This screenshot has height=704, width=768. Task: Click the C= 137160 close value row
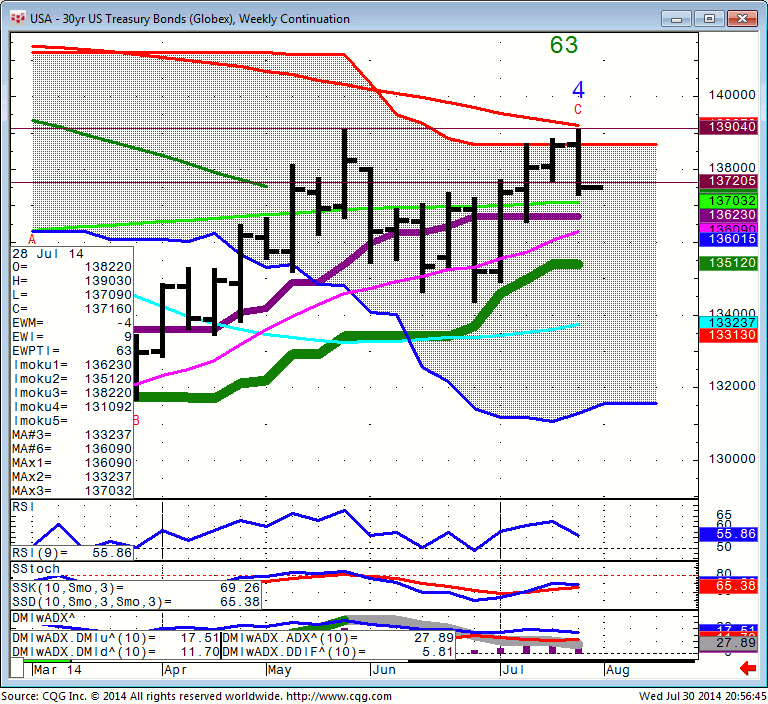pyautogui.click(x=72, y=309)
